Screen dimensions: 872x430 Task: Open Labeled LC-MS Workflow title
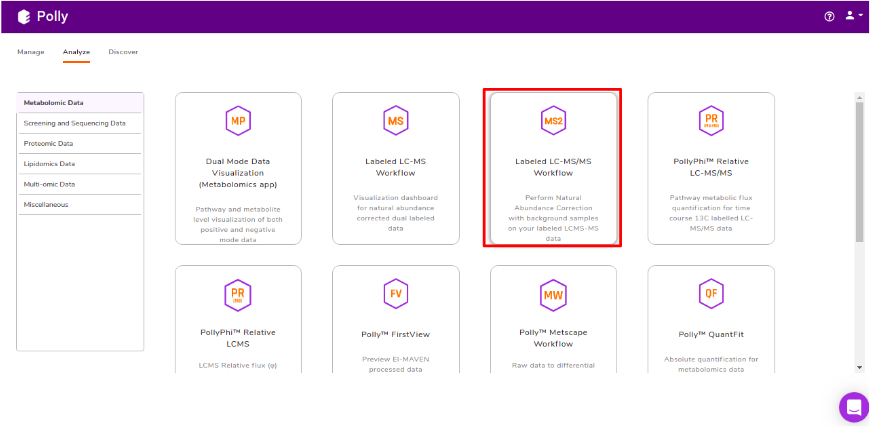[x=396, y=167]
